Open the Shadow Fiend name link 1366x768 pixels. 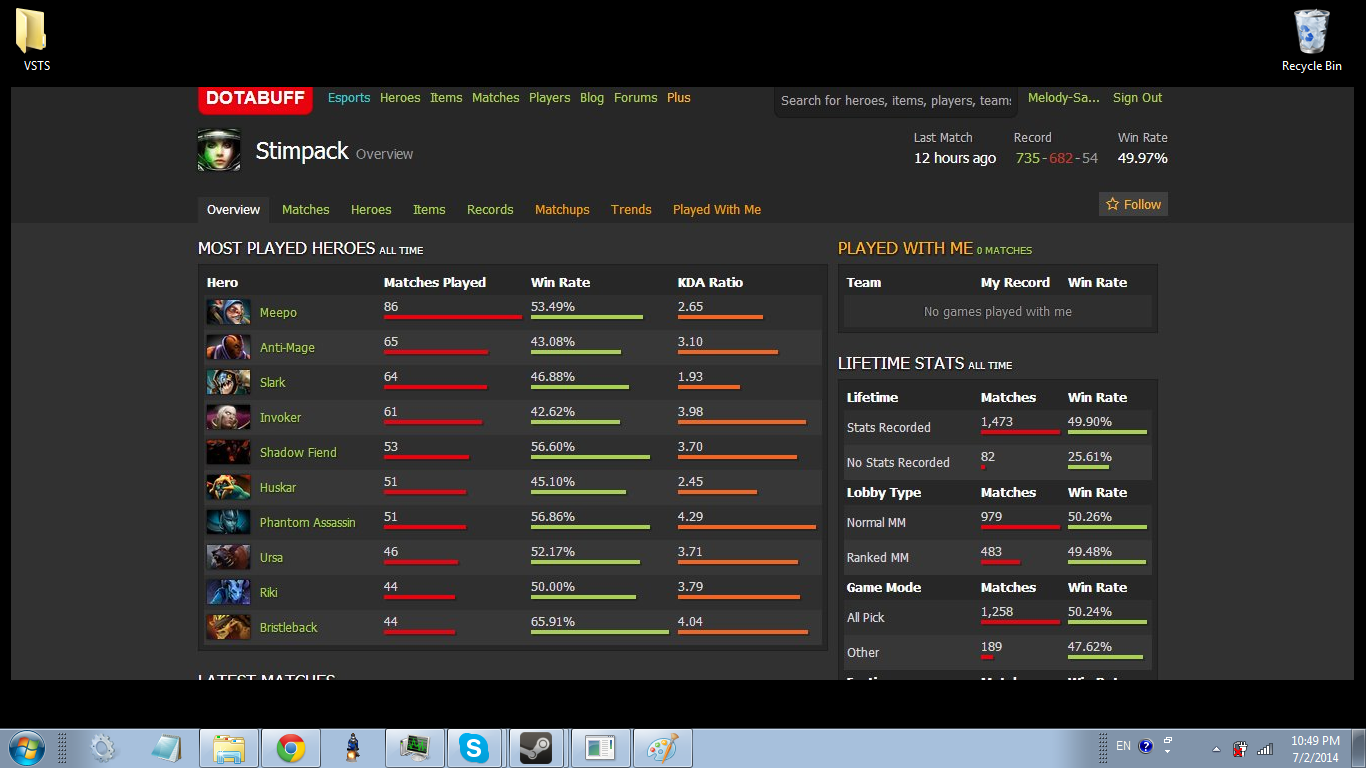click(298, 453)
